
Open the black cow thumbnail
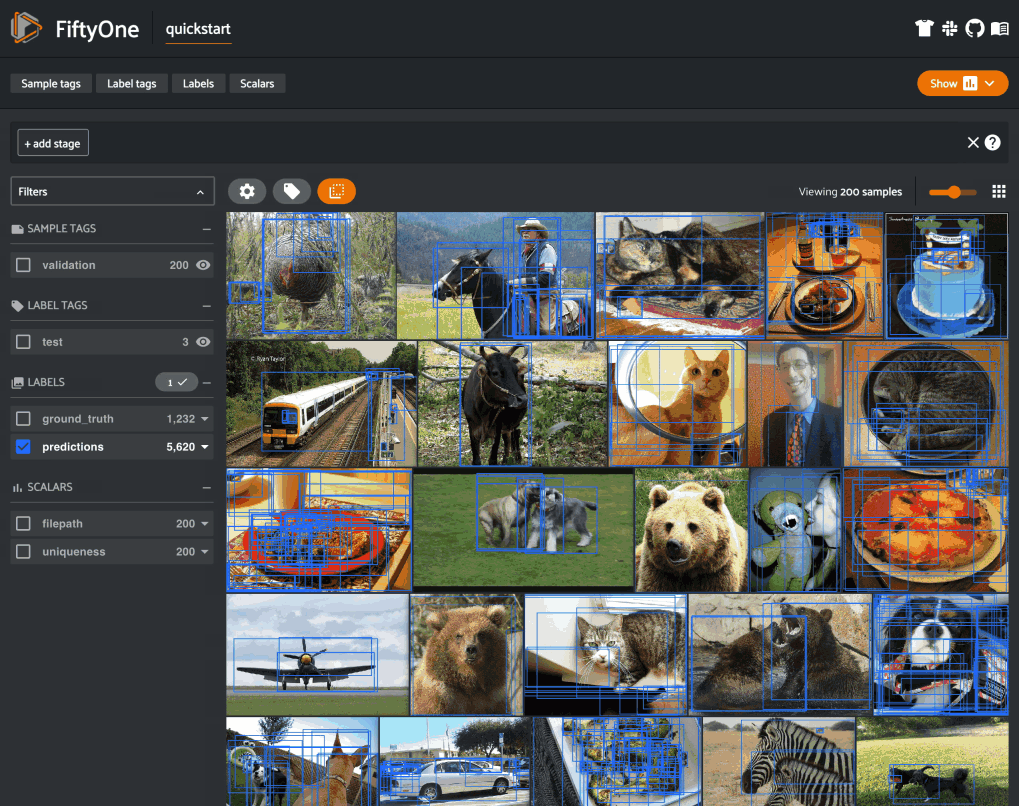click(512, 404)
